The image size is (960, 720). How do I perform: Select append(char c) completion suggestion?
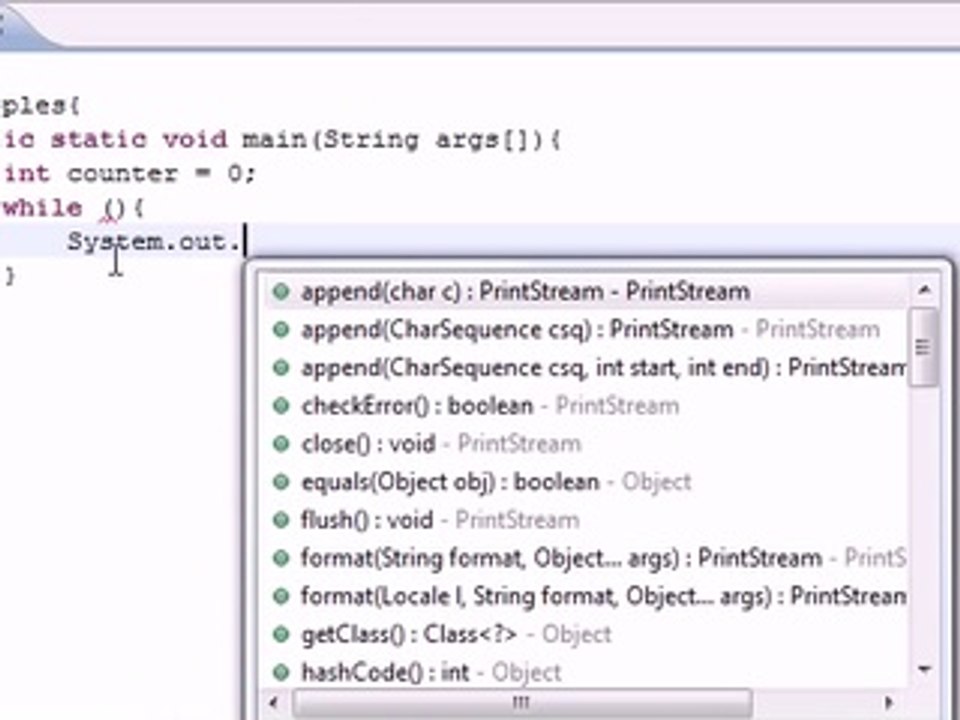(x=587, y=291)
